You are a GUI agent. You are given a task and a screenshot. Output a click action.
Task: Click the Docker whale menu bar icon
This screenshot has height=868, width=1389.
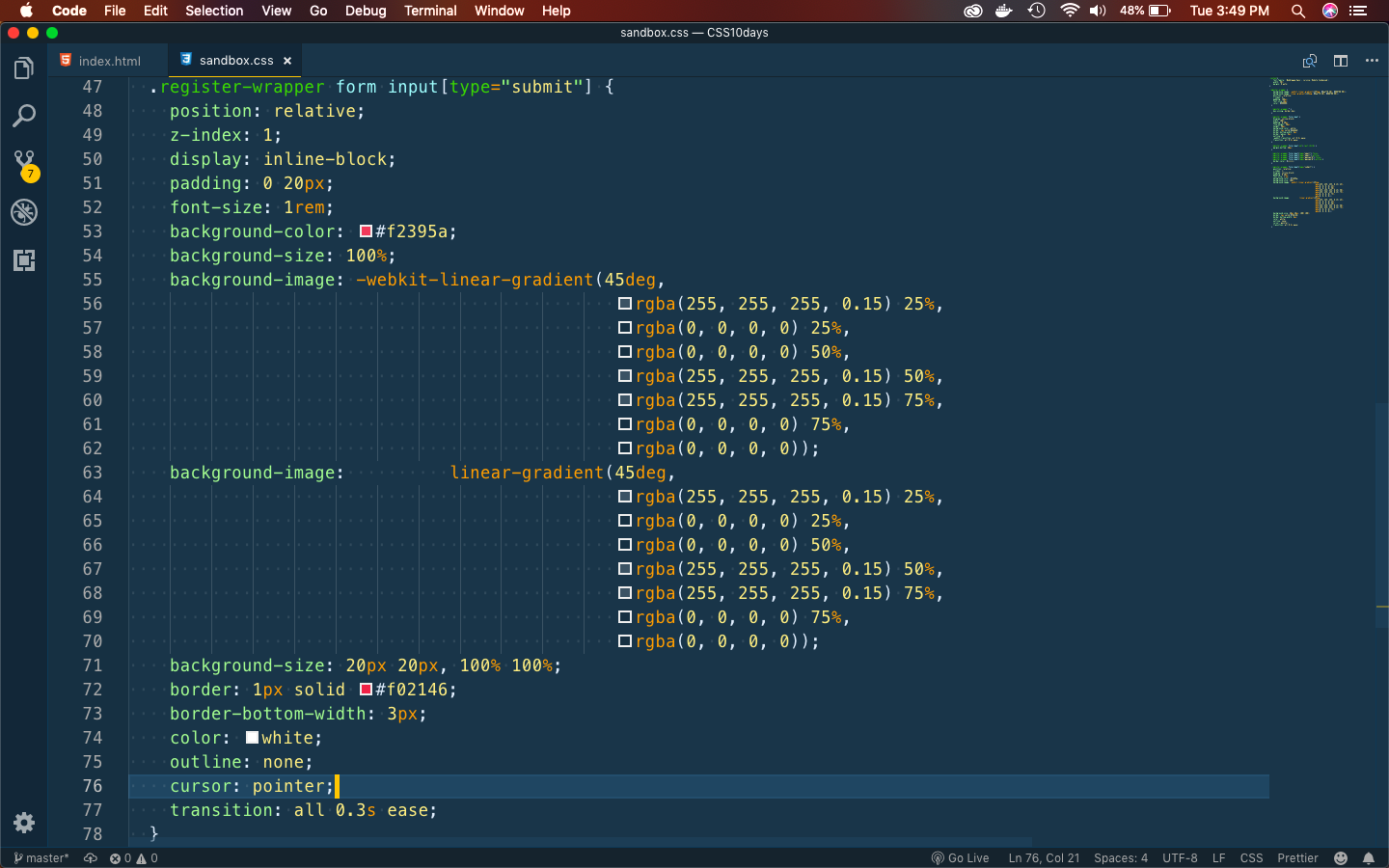(1004, 11)
